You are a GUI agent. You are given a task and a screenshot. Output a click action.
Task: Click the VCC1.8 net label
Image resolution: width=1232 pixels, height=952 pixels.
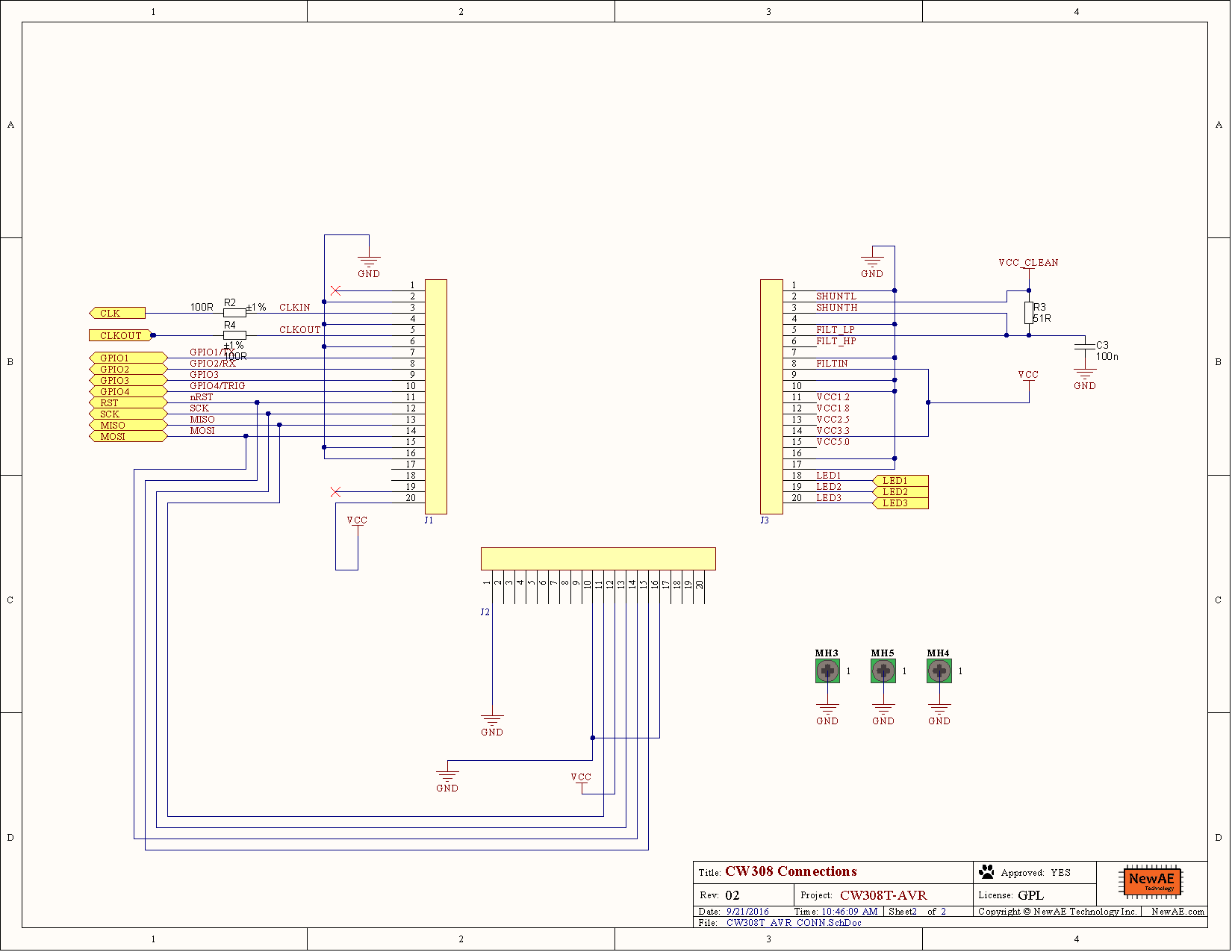833,408
